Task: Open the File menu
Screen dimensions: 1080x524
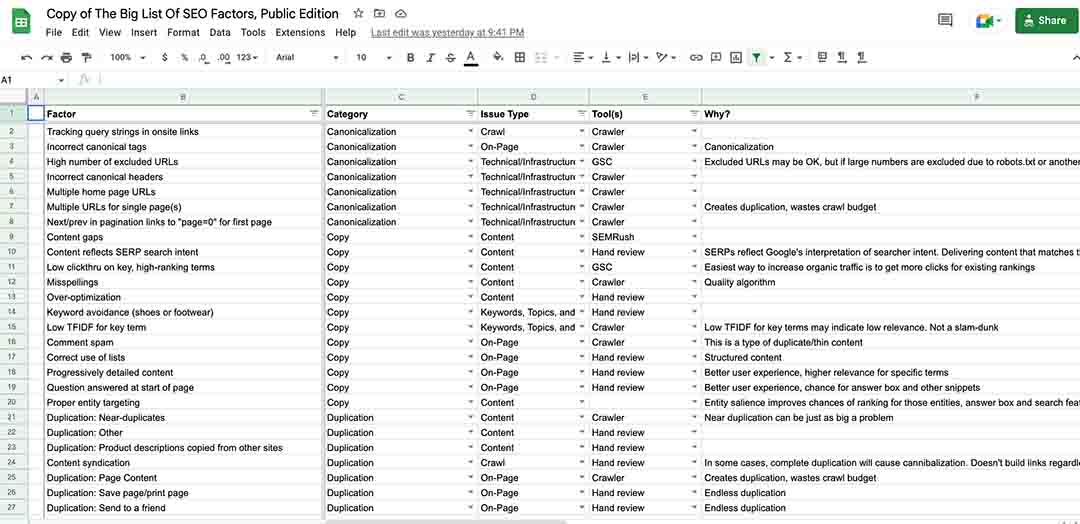Action: tap(54, 32)
